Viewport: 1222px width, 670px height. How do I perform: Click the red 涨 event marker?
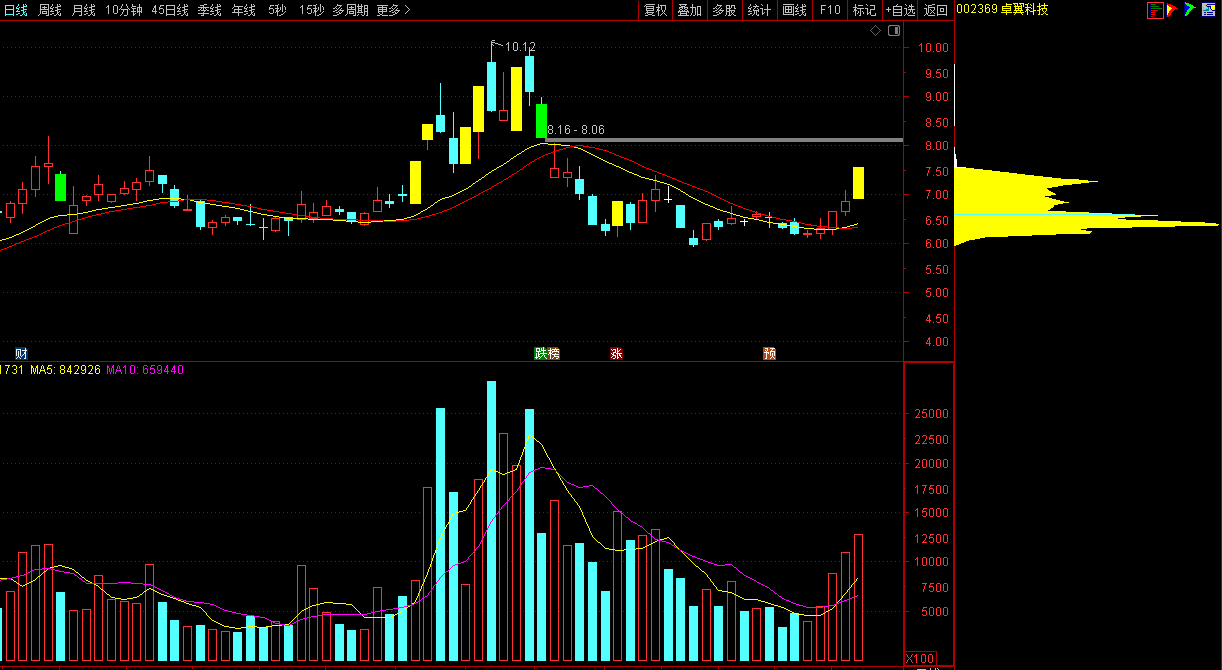[x=616, y=353]
